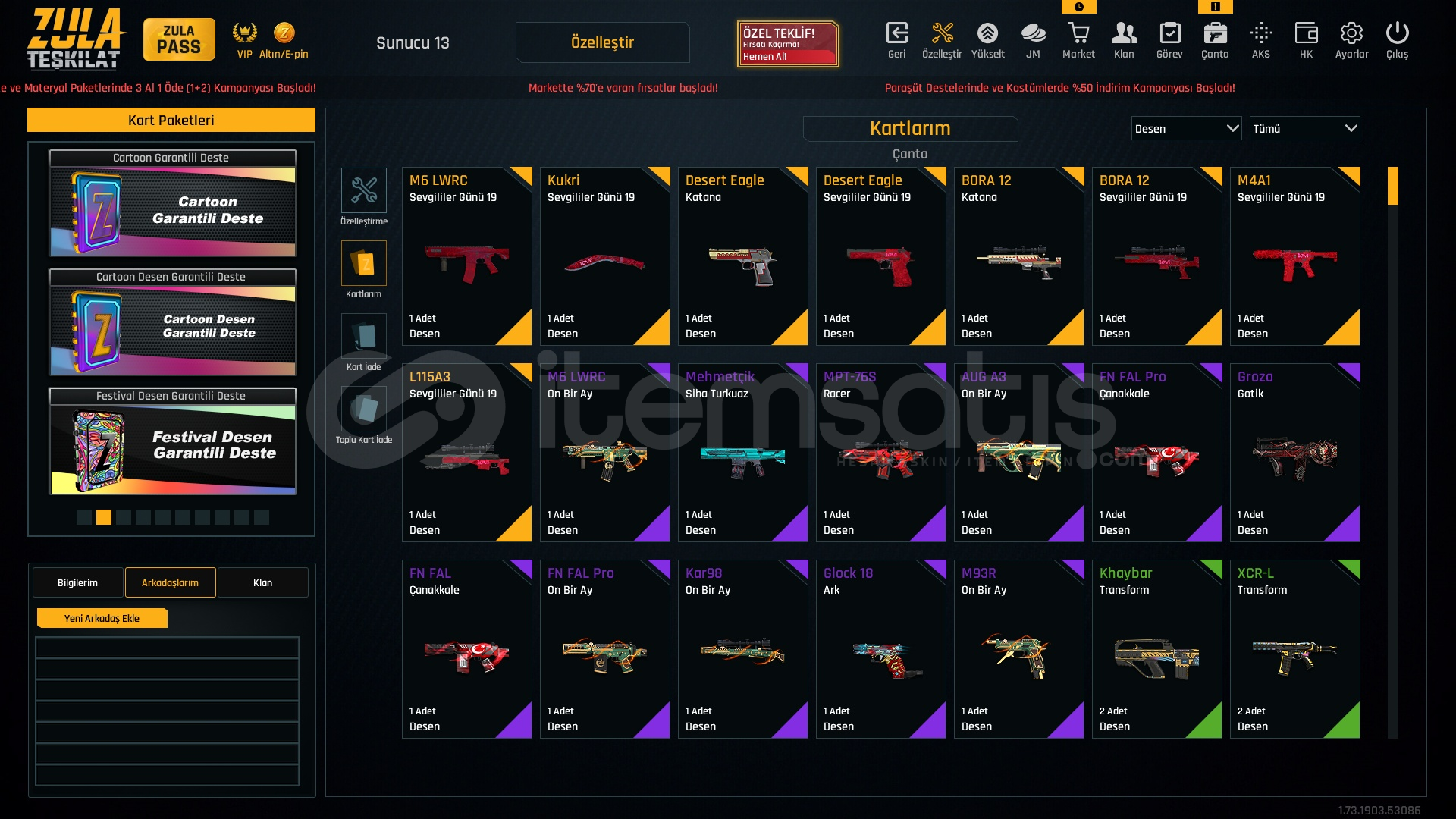This screenshot has width=1456, height=819.
Task: Select the third card pack page indicator
Action: (x=124, y=517)
